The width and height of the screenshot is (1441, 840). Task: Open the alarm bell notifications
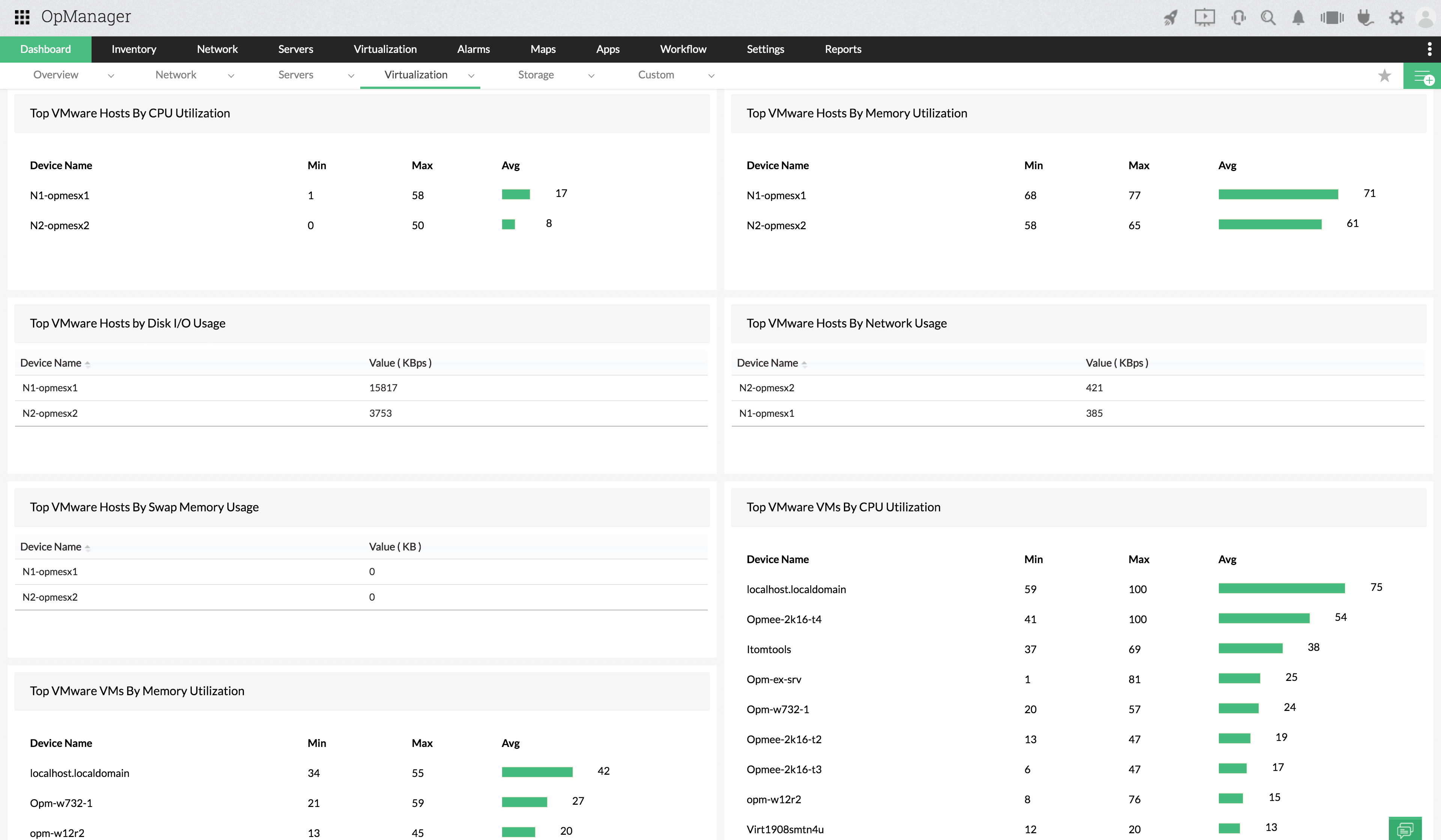click(x=1298, y=18)
